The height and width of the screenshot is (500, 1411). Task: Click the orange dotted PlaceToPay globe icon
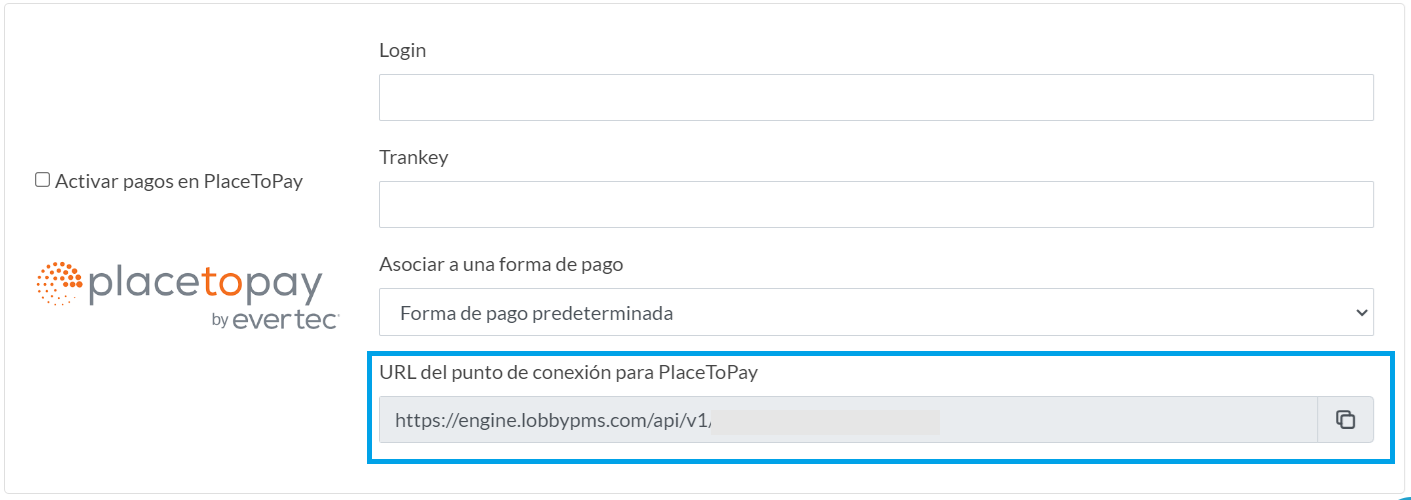click(x=59, y=284)
